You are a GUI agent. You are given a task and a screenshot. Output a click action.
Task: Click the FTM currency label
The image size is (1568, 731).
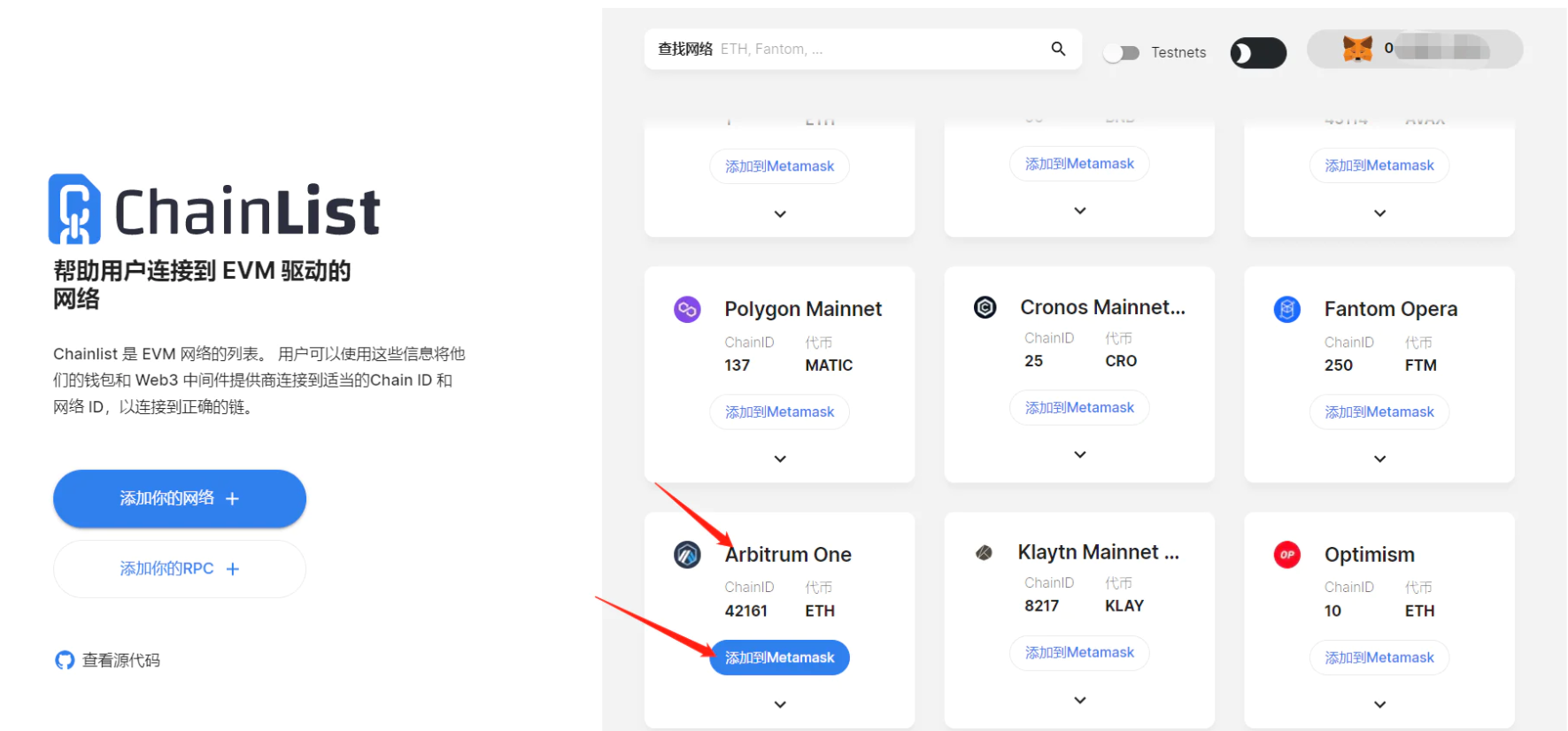[x=1421, y=365]
